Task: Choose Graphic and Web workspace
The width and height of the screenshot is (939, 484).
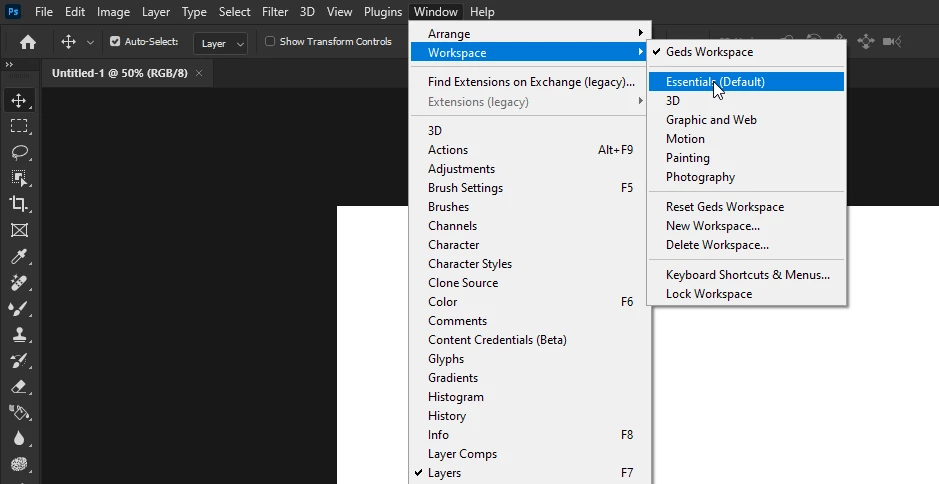Action: point(746,120)
